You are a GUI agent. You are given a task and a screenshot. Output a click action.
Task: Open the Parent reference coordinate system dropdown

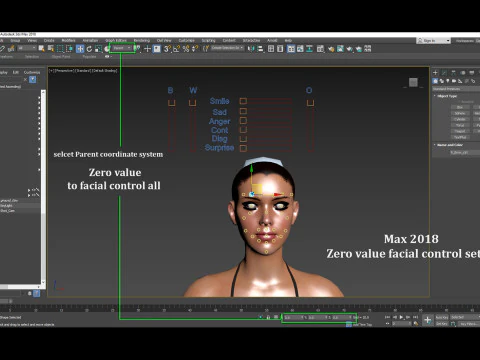click(122, 48)
